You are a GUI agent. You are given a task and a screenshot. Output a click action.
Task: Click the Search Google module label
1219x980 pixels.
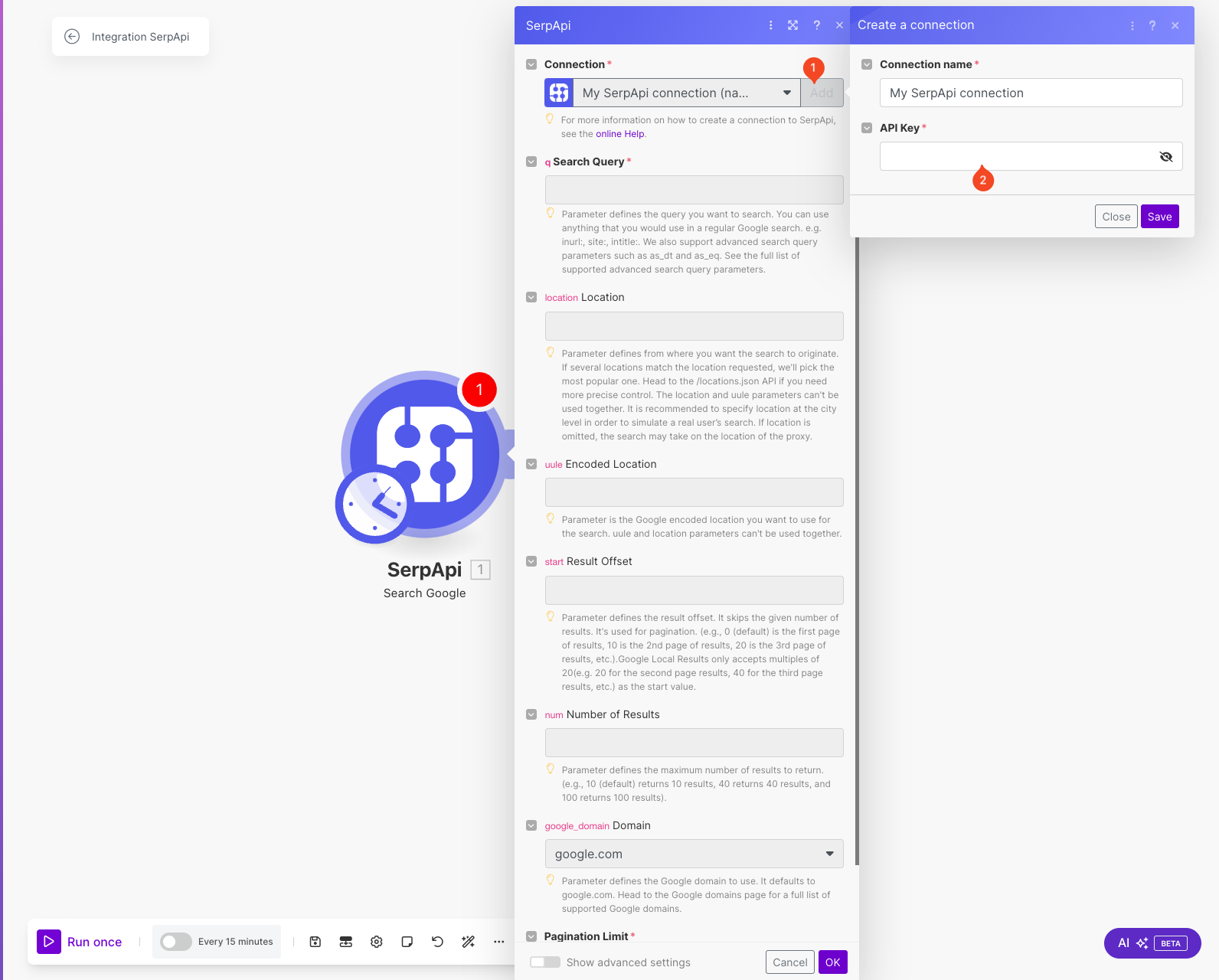(x=424, y=593)
